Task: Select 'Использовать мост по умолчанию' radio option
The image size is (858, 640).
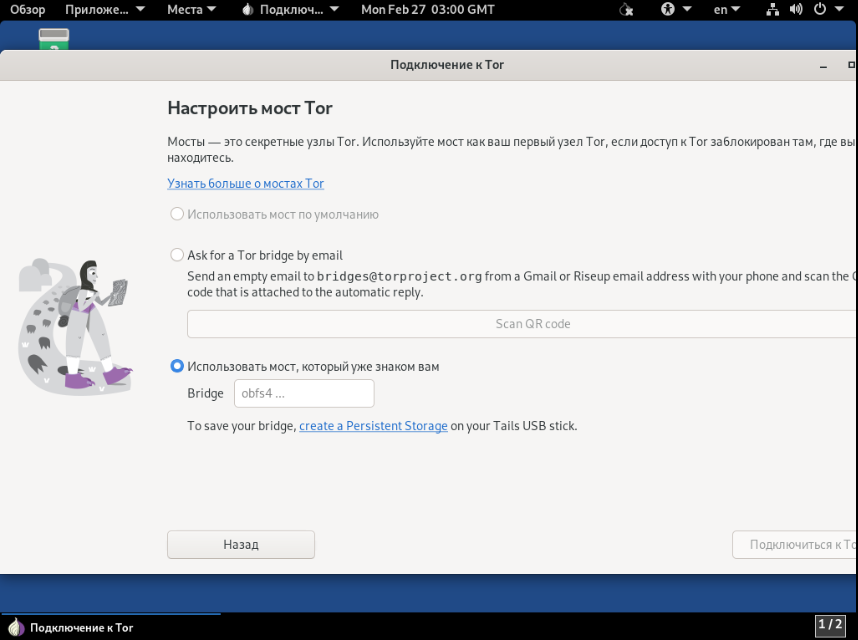Action: point(177,214)
